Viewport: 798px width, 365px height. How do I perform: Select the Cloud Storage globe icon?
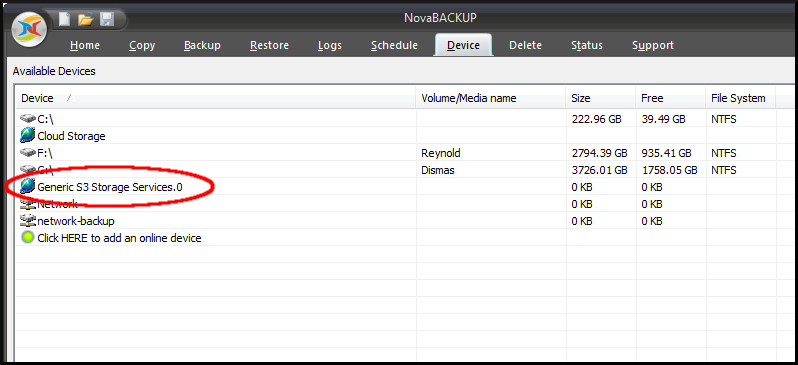click(x=27, y=135)
